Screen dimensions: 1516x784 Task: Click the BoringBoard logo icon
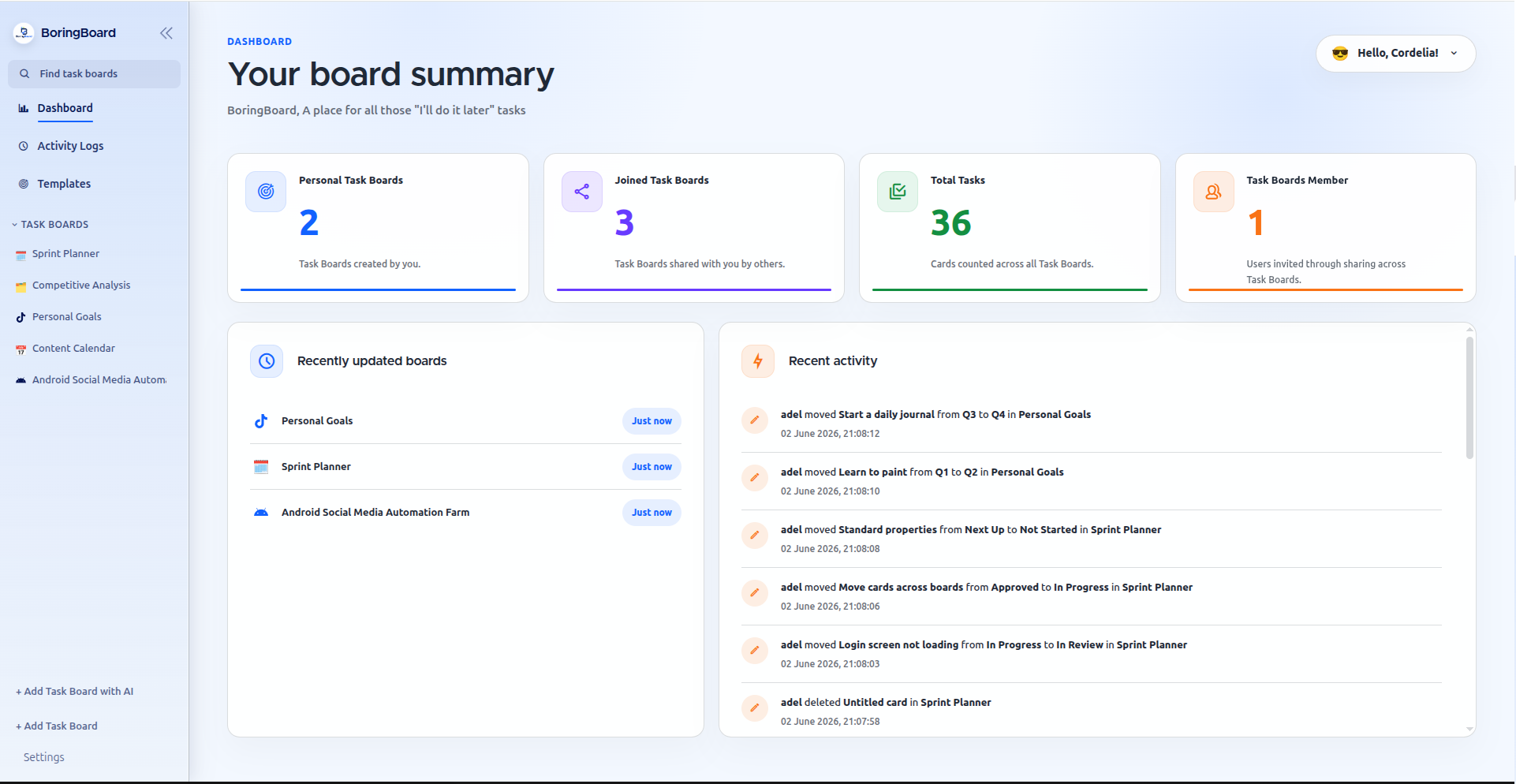(24, 32)
